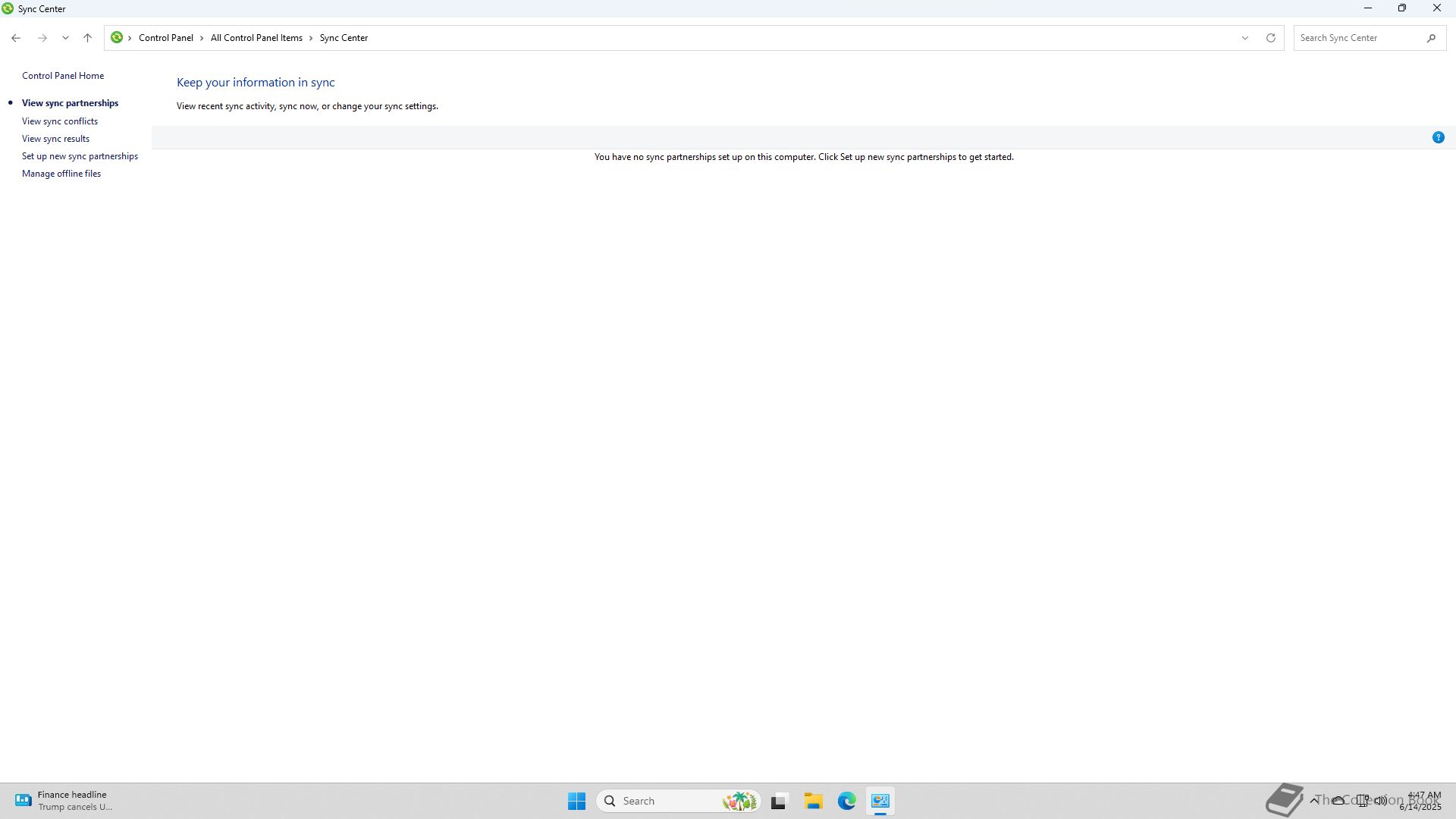
Task: Open File Explorer from the taskbar
Action: pos(814,801)
